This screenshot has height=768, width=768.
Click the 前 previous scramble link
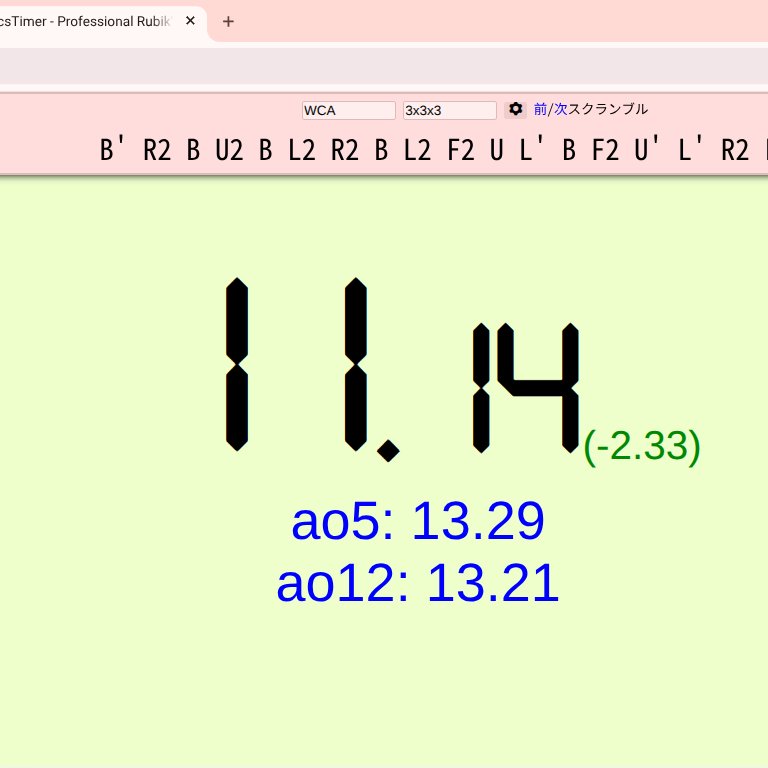coord(540,109)
